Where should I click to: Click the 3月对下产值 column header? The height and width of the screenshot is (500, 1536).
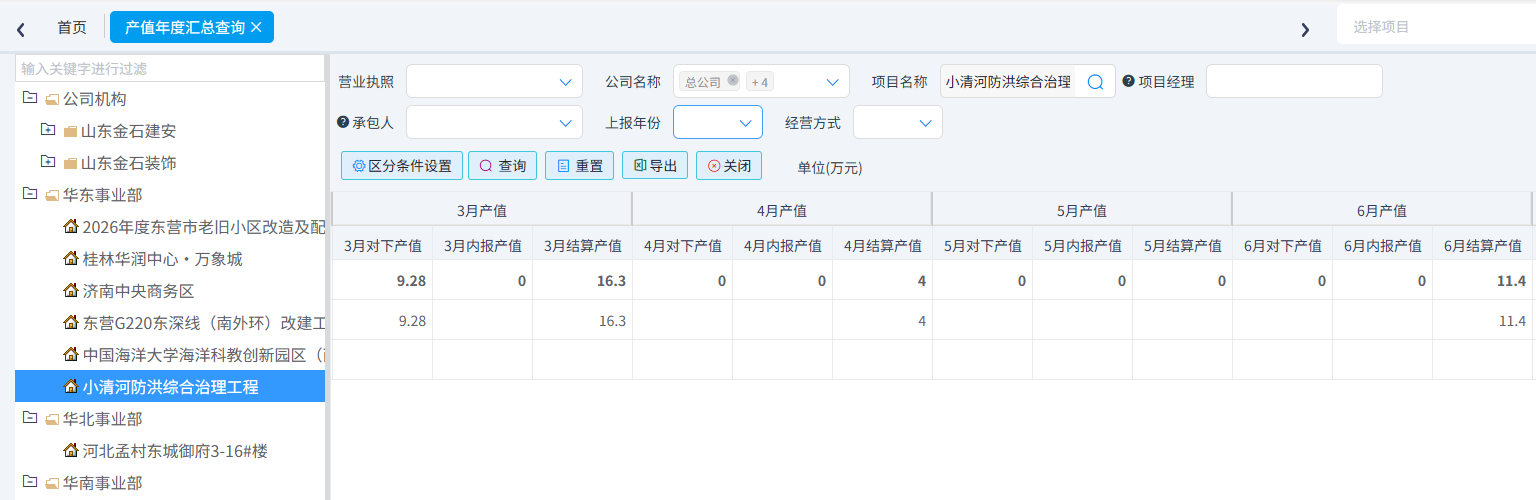383,245
